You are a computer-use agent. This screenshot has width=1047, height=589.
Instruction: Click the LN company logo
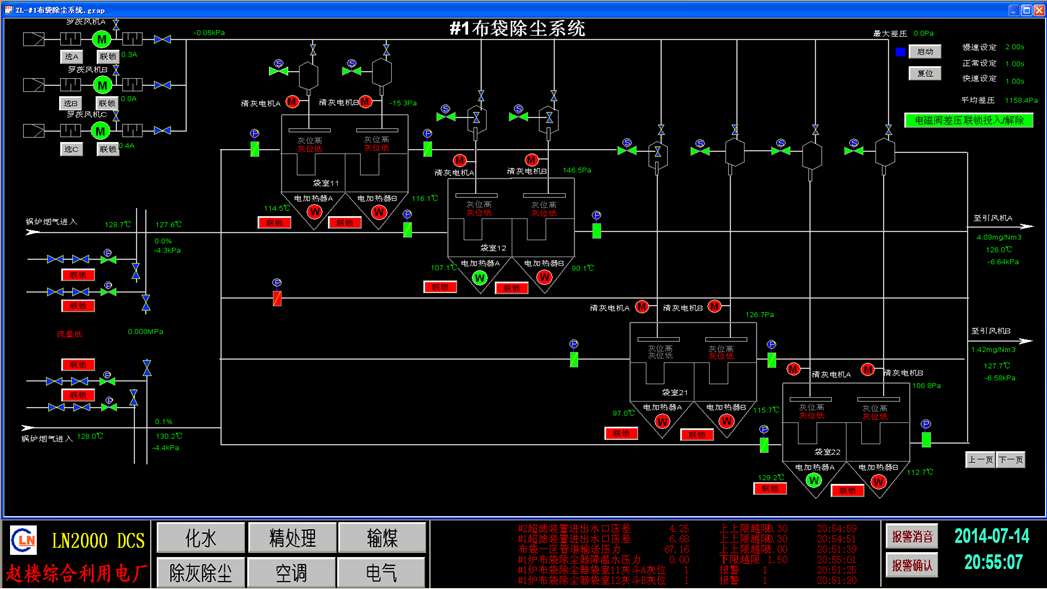coord(23,540)
